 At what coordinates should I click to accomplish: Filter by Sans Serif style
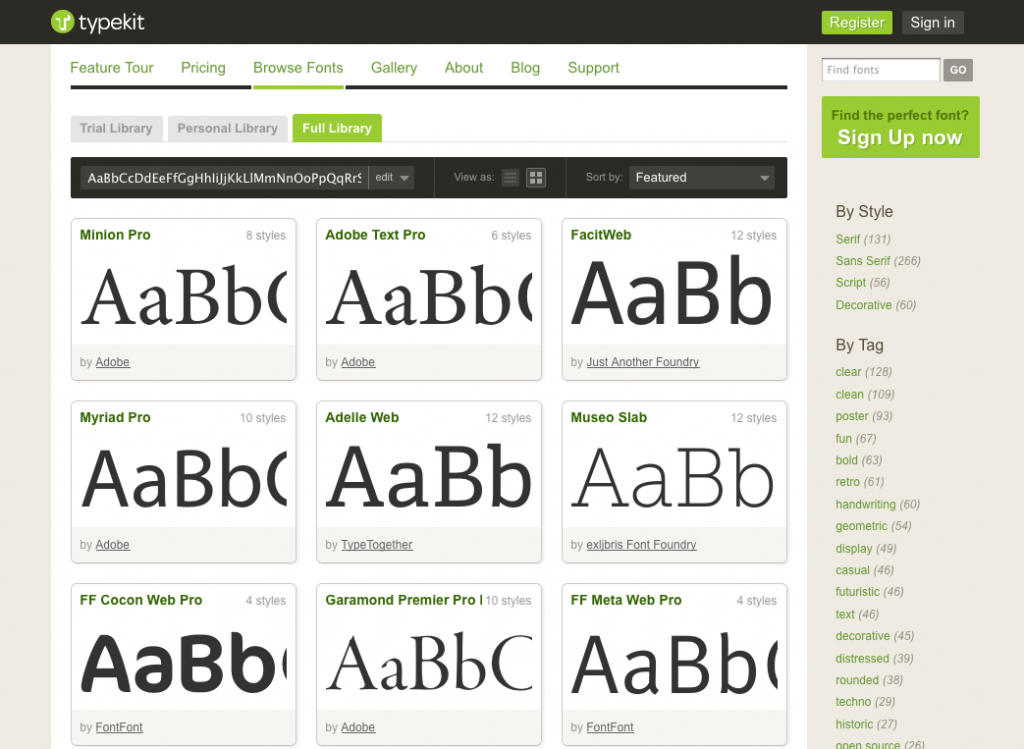pyautogui.click(x=863, y=261)
